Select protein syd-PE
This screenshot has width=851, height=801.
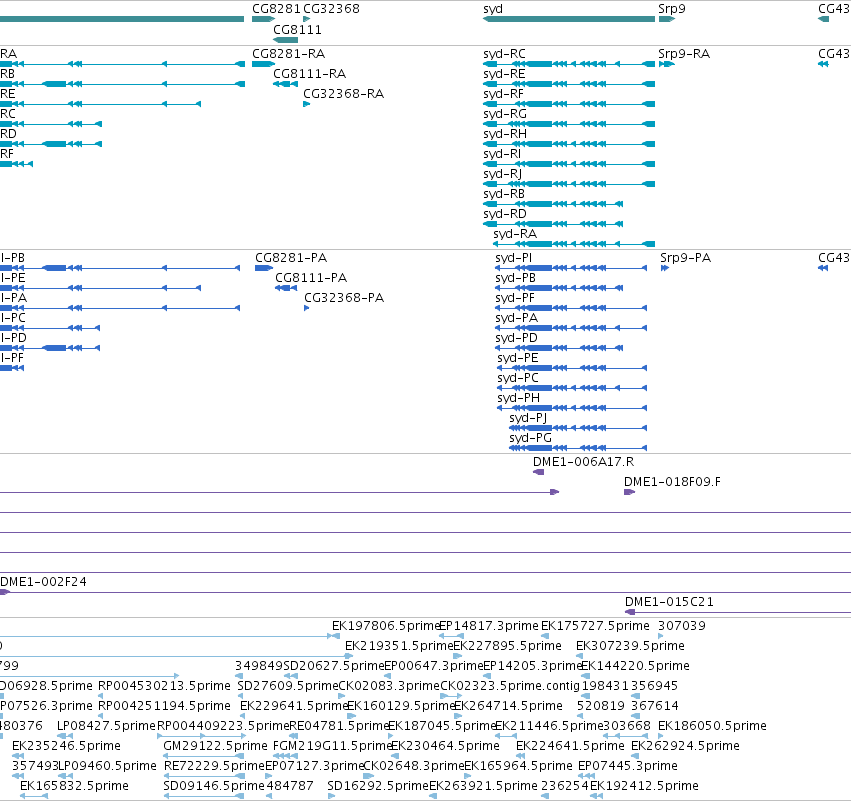tap(518, 358)
